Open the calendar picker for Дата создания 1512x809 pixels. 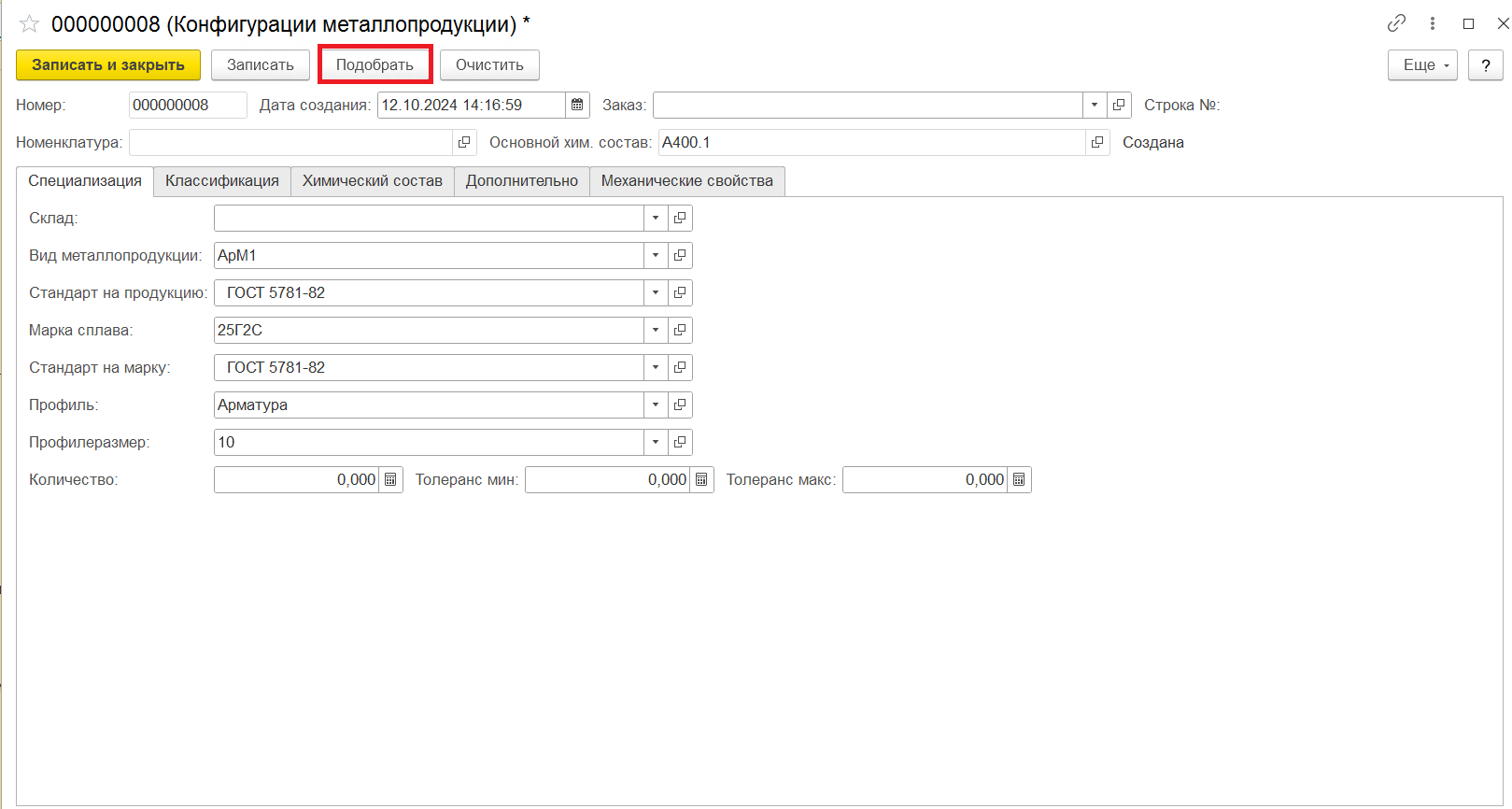pos(577,105)
